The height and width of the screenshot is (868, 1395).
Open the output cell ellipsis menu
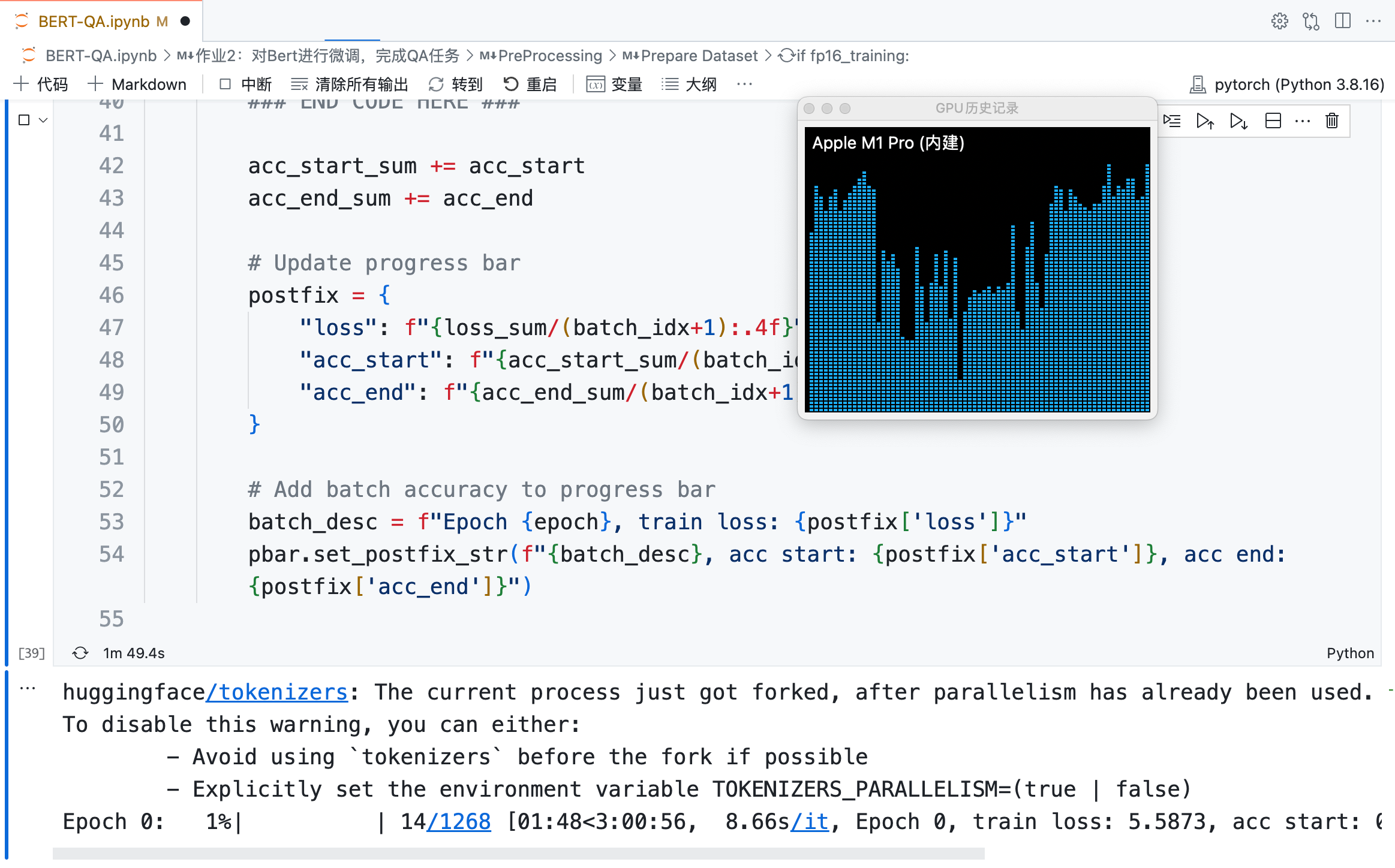pyautogui.click(x=28, y=689)
